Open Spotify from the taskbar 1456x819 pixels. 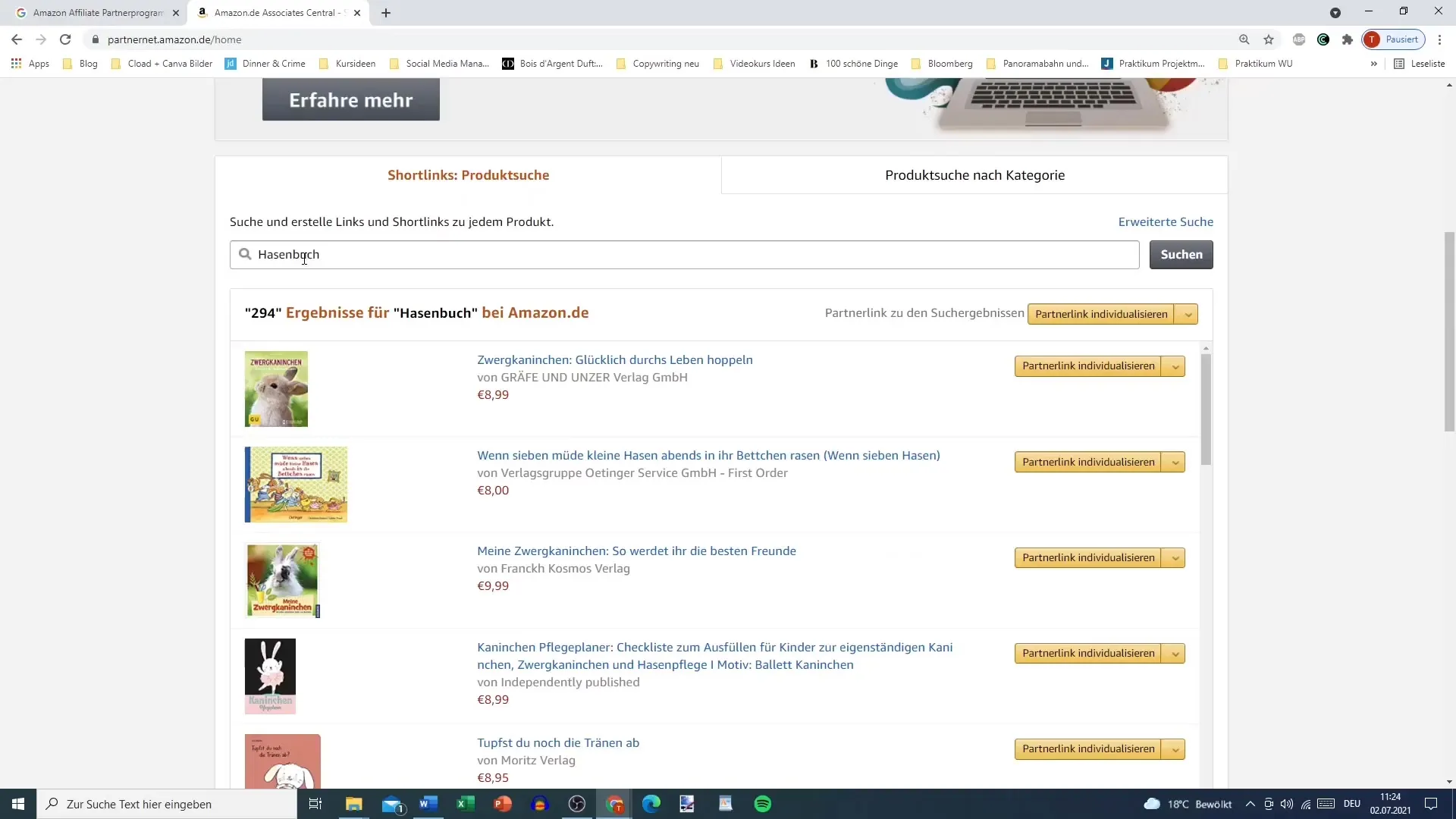click(763, 804)
